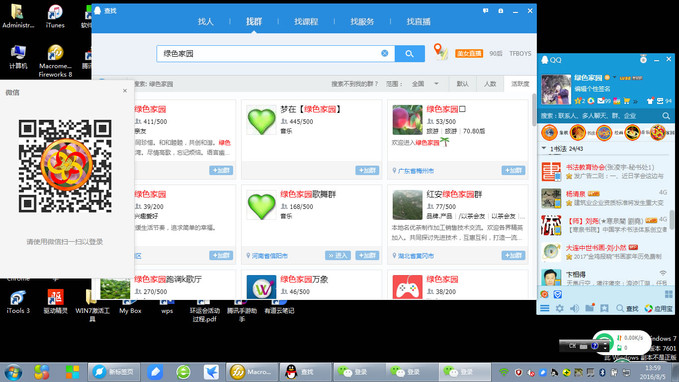
Task: Click +加群 on 梦在【绿色家园】 card
Action: (367, 170)
